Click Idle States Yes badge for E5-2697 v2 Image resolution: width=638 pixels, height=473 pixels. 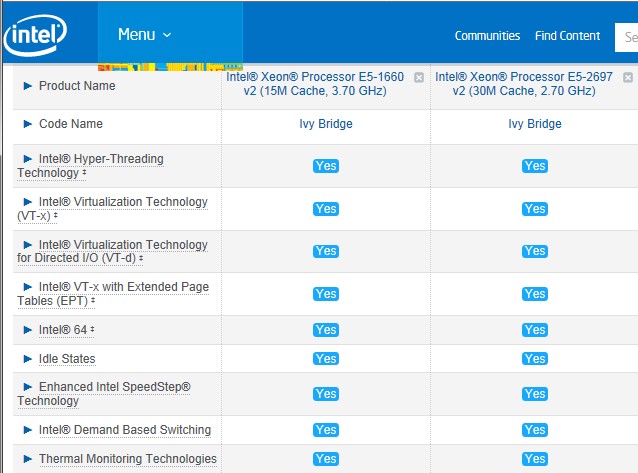[x=535, y=359]
